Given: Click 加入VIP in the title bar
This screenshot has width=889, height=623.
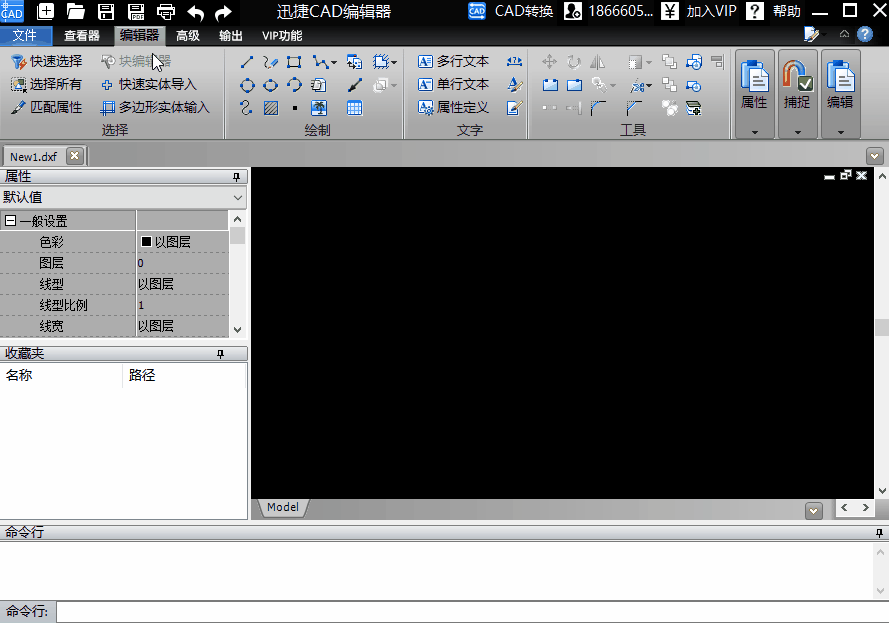Looking at the screenshot, I should (x=699, y=11).
